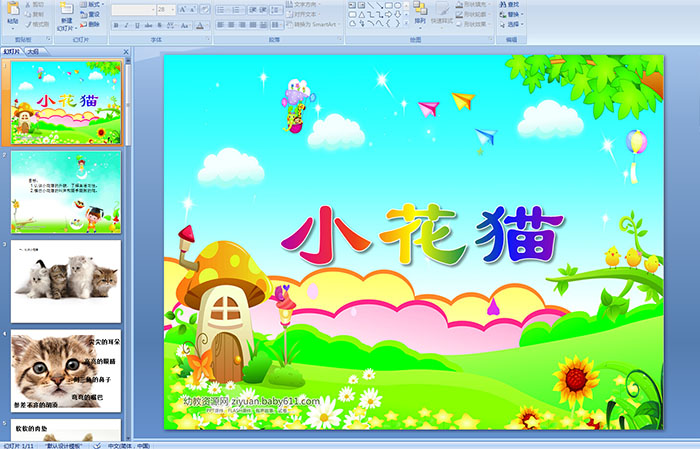The height and width of the screenshot is (449, 700).
Task: Click the Columns icon in paragraph group
Action: click(276, 25)
